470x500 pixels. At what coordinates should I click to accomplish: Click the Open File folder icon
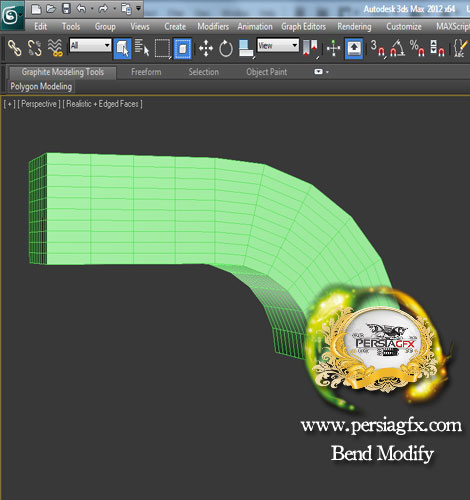point(51,9)
